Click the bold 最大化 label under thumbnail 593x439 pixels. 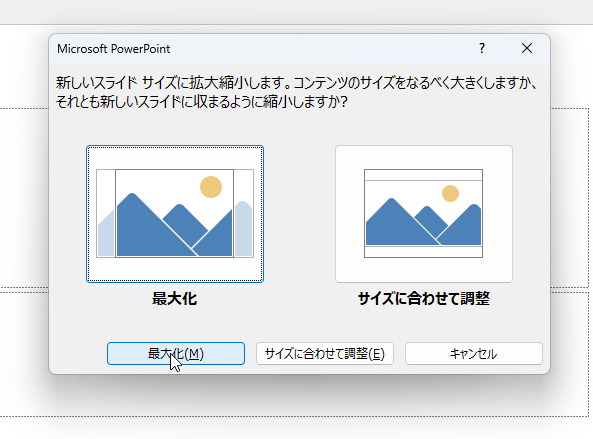174,299
